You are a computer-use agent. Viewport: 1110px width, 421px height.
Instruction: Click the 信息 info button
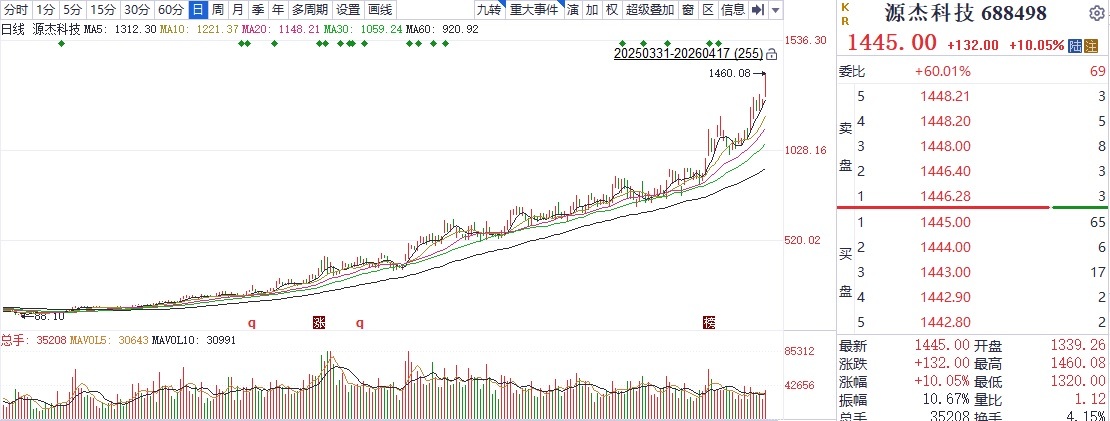pyautogui.click(x=733, y=10)
